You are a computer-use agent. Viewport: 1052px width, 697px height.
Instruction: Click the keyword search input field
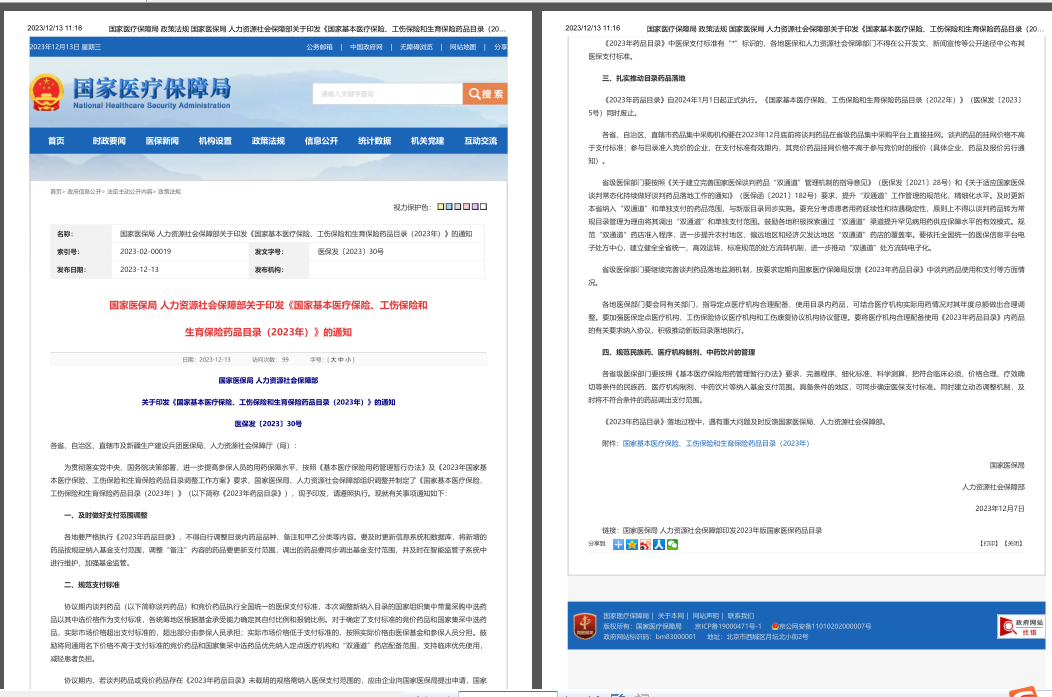[x=387, y=94]
